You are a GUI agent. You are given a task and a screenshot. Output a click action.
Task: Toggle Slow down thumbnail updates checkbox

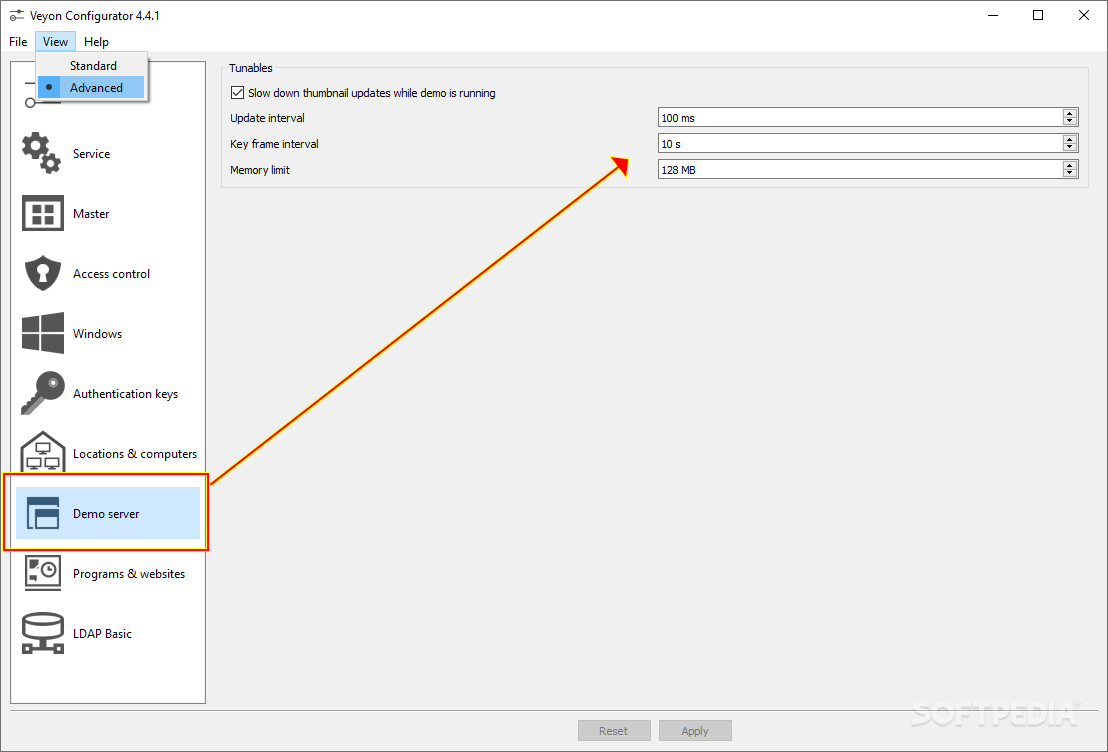coord(237,93)
